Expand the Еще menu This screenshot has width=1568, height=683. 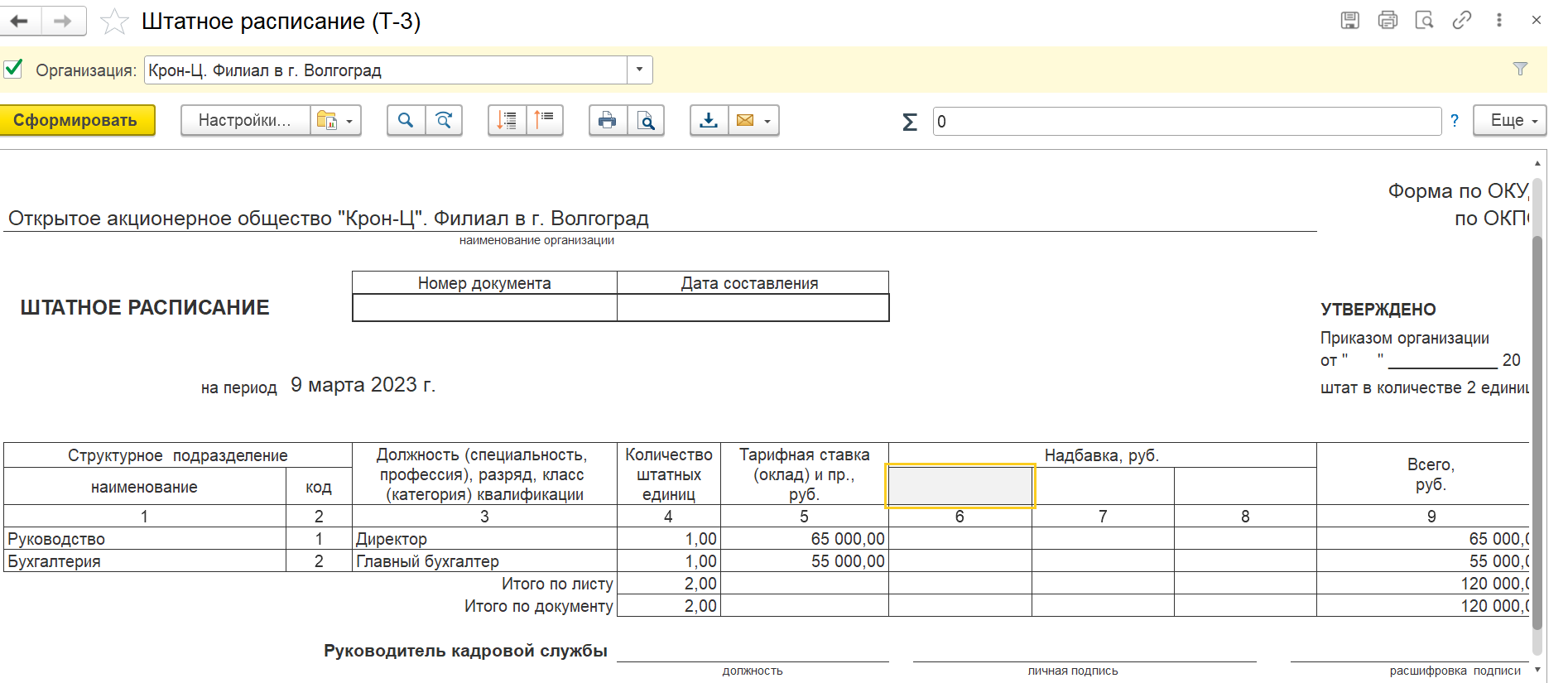(x=1509, y=121)
